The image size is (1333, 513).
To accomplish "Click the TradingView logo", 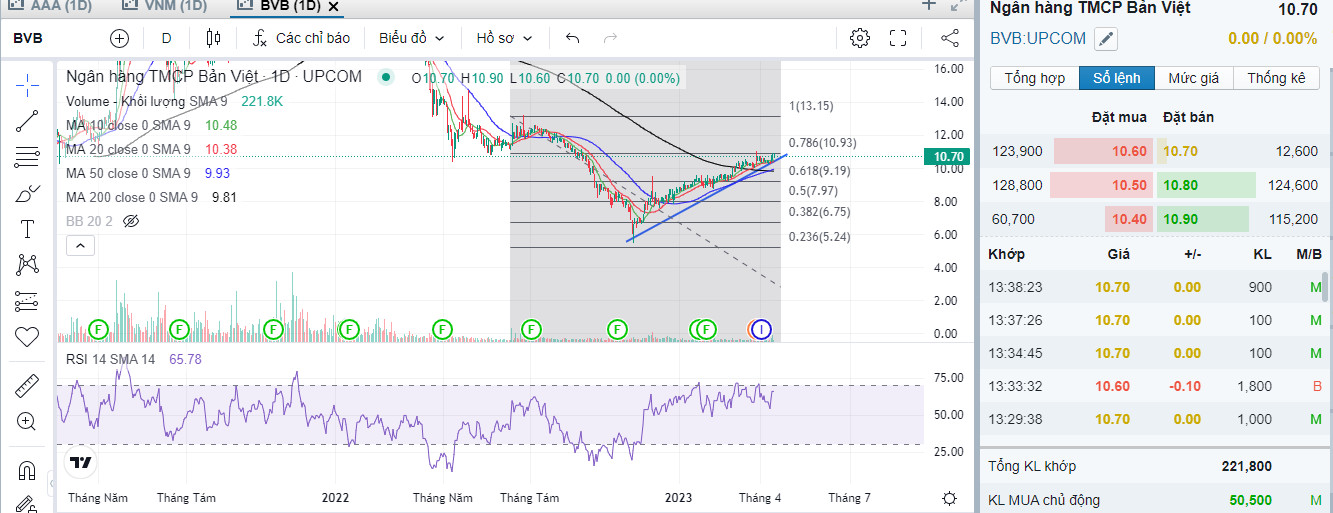I will (x=81, y=462).
